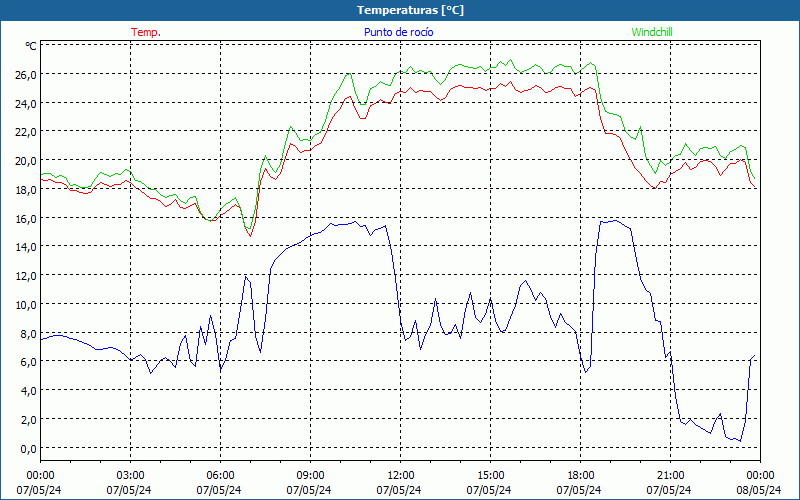Image resolution: width=800 pixels, height=500 pixels.
Task: Click the '8,0' y-axis value
Action: coord(29,334)
